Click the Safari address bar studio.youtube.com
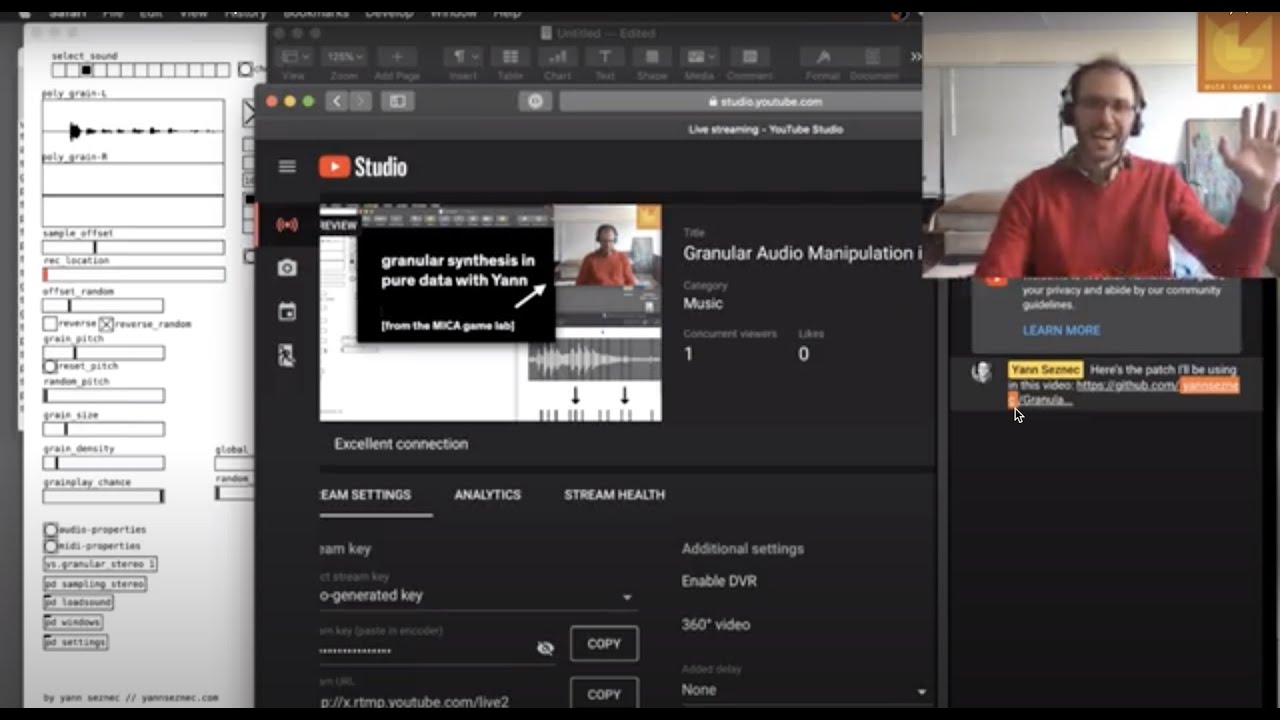1280x720 pixels. pyautogui.click(x=740, y=101)
